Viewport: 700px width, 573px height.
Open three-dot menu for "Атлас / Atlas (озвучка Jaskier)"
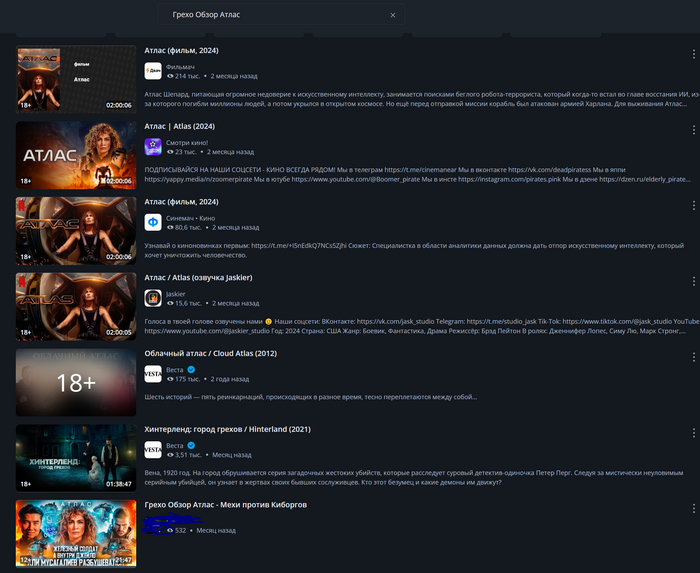[x=693, y=281]
